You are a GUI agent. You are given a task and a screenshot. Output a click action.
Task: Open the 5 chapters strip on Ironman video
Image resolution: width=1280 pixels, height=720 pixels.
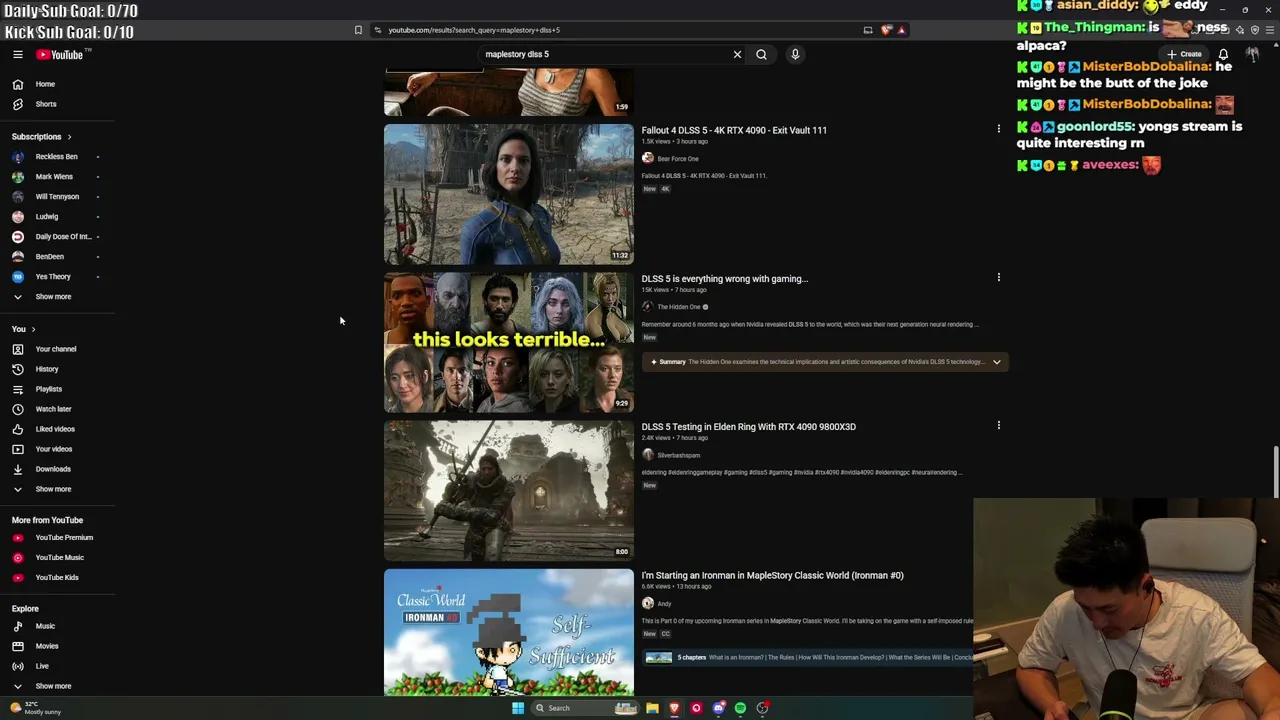[809, 657]
